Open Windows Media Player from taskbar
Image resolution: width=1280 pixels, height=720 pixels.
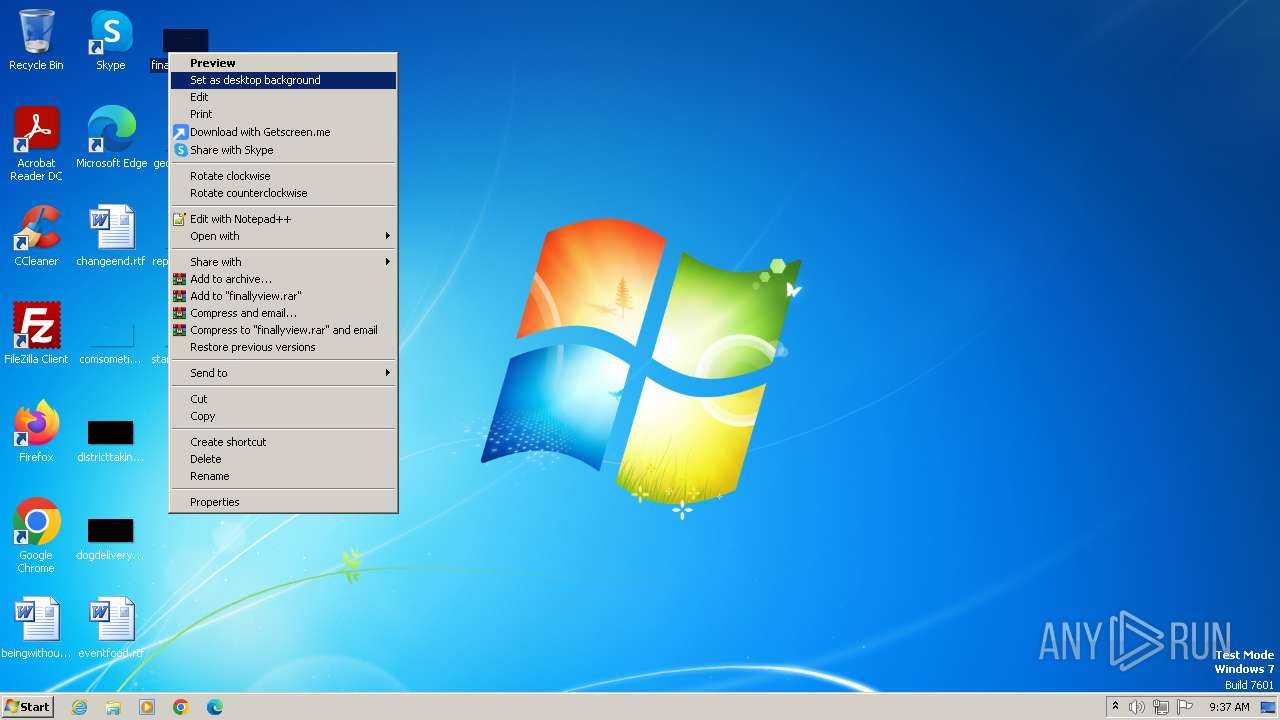point(147,707)
